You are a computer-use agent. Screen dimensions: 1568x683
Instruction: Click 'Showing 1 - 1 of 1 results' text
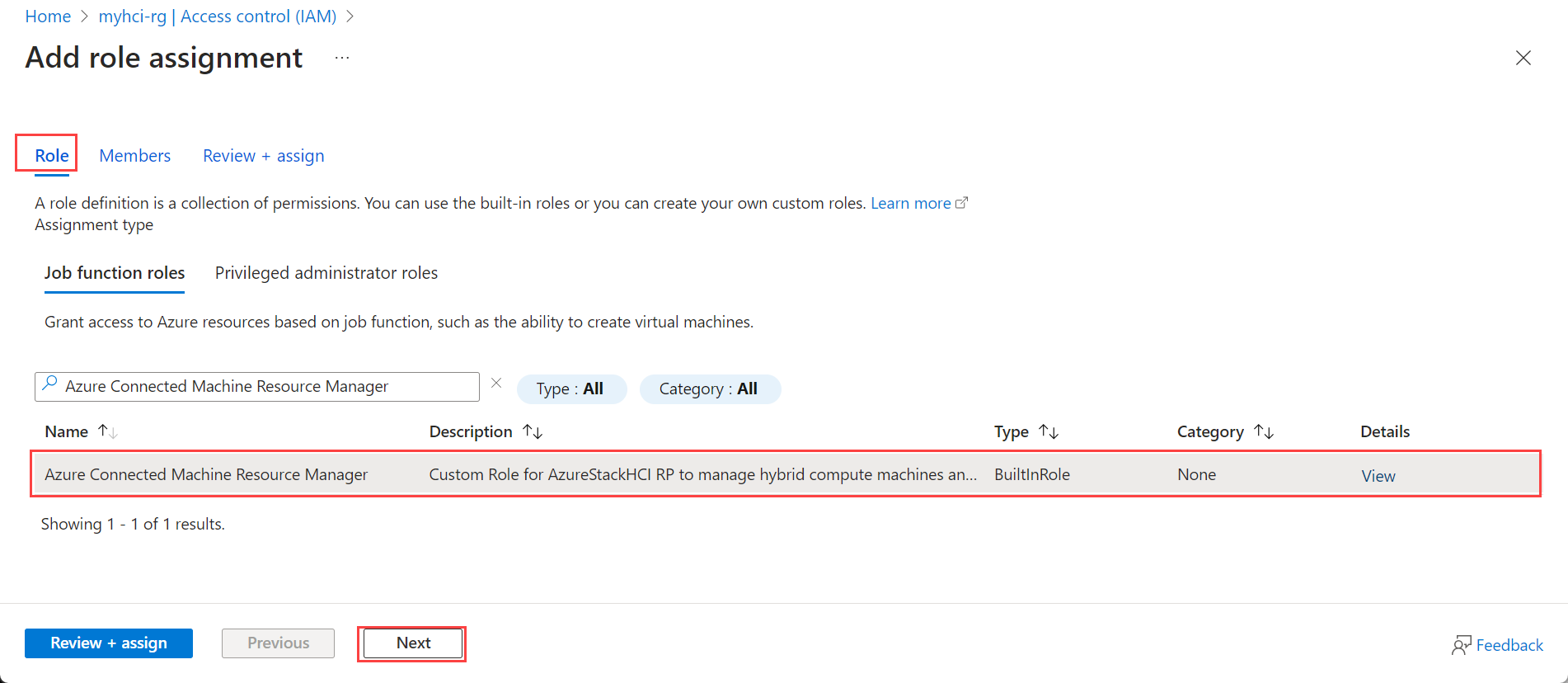point(133,524)
